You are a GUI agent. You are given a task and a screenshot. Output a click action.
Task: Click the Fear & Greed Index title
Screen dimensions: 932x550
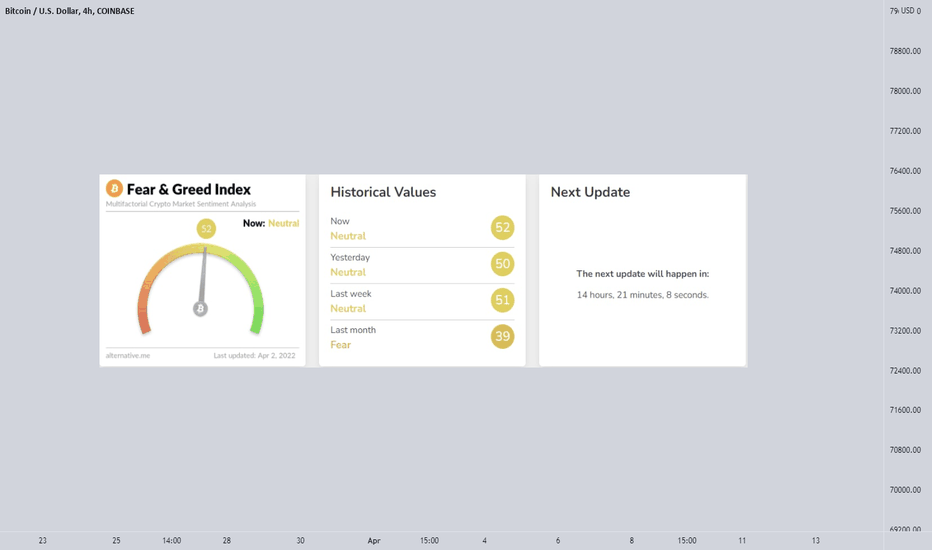tap(188, 189)
